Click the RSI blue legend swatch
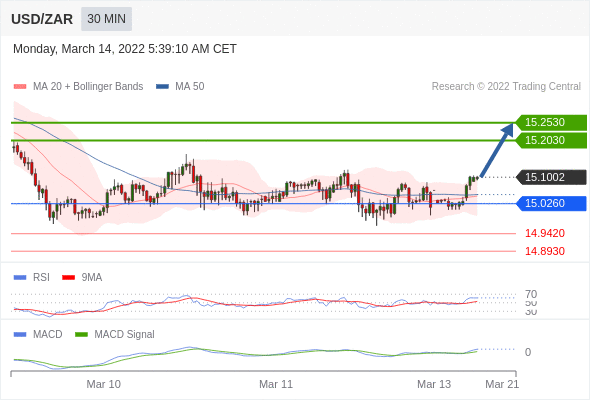The height and width of the screenshot is (400, 590). coord(20,278)
